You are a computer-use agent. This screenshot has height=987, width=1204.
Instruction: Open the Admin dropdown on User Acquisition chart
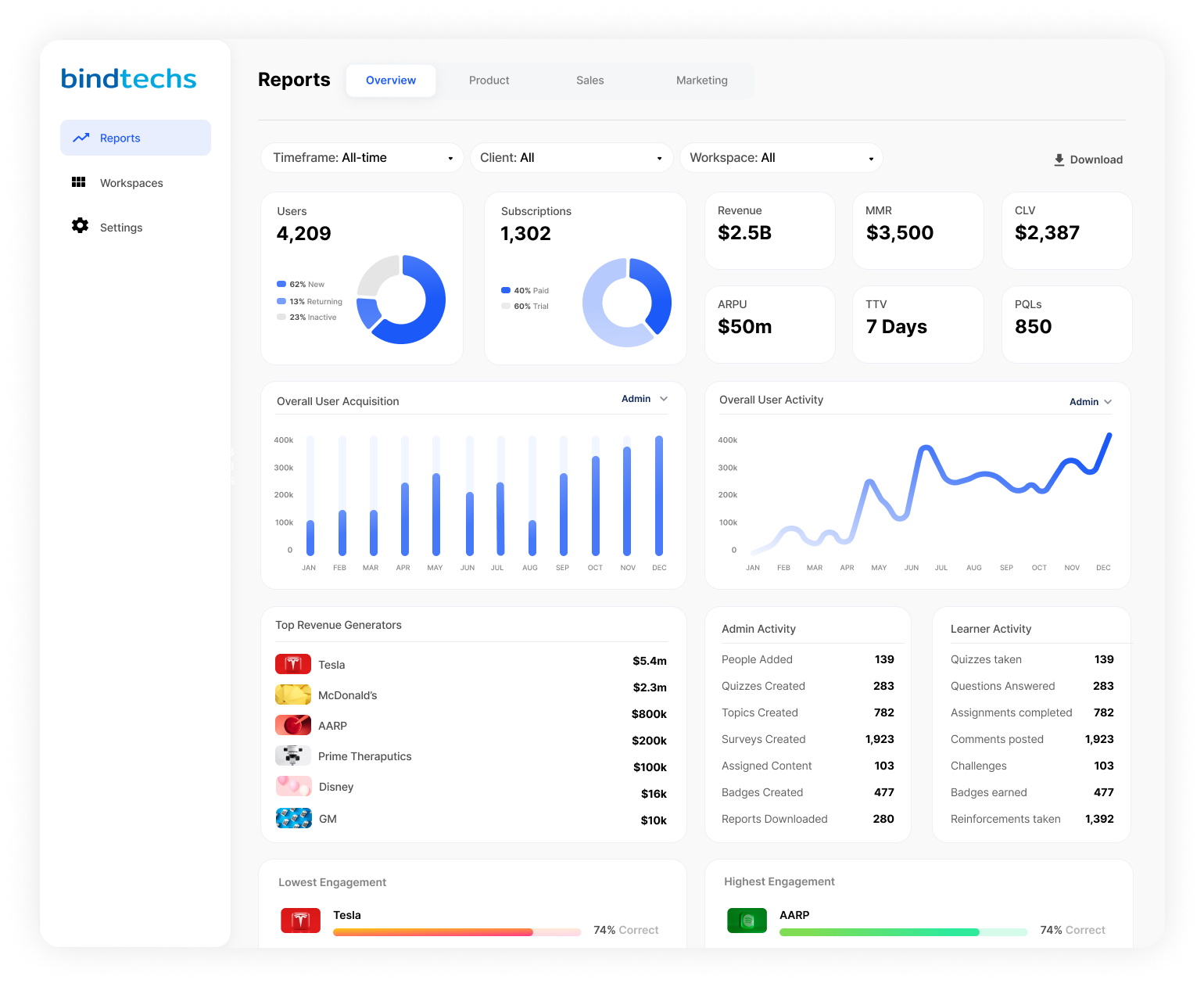click(643, 399)
